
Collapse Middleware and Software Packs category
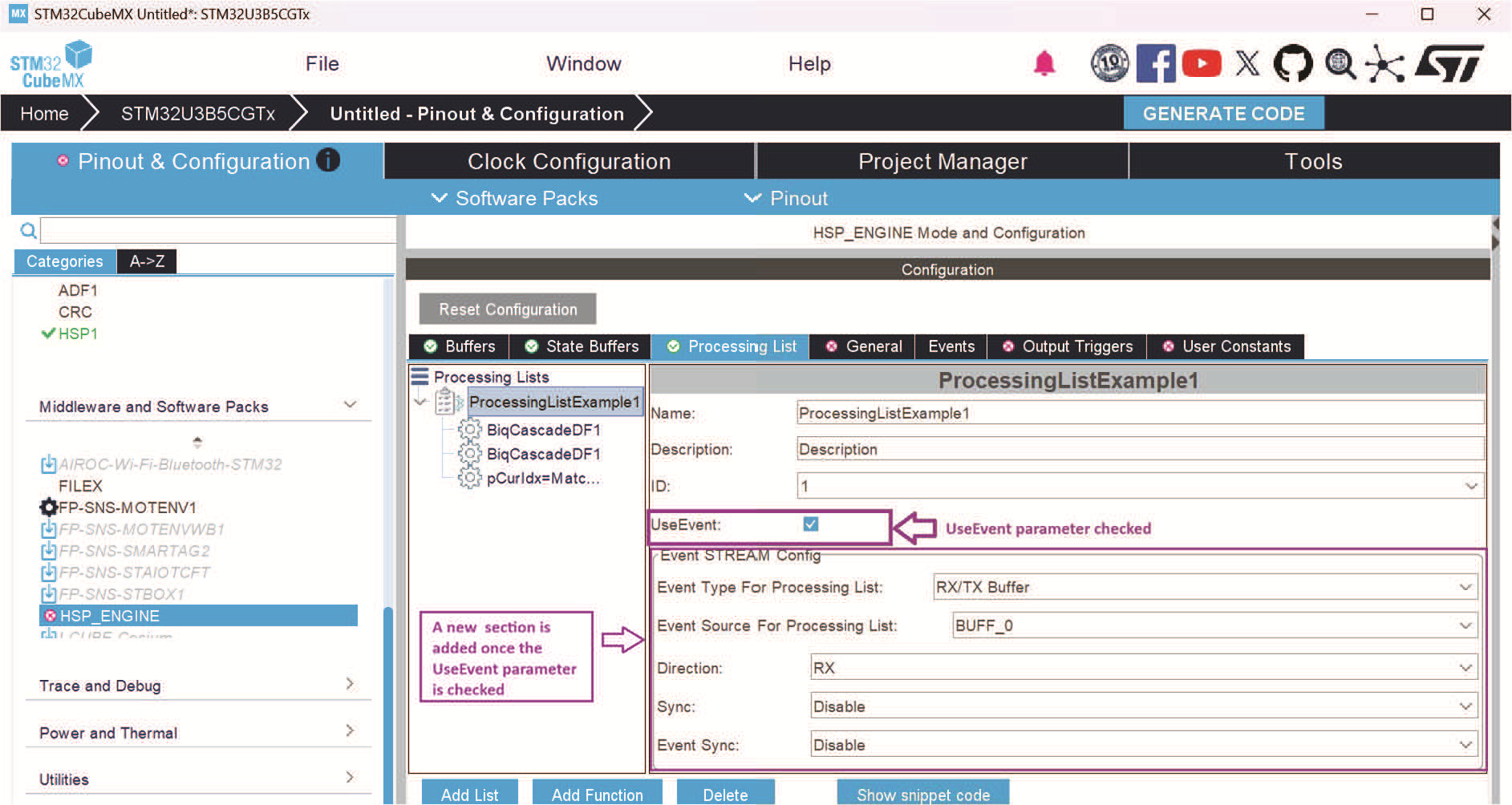(350, 405)
